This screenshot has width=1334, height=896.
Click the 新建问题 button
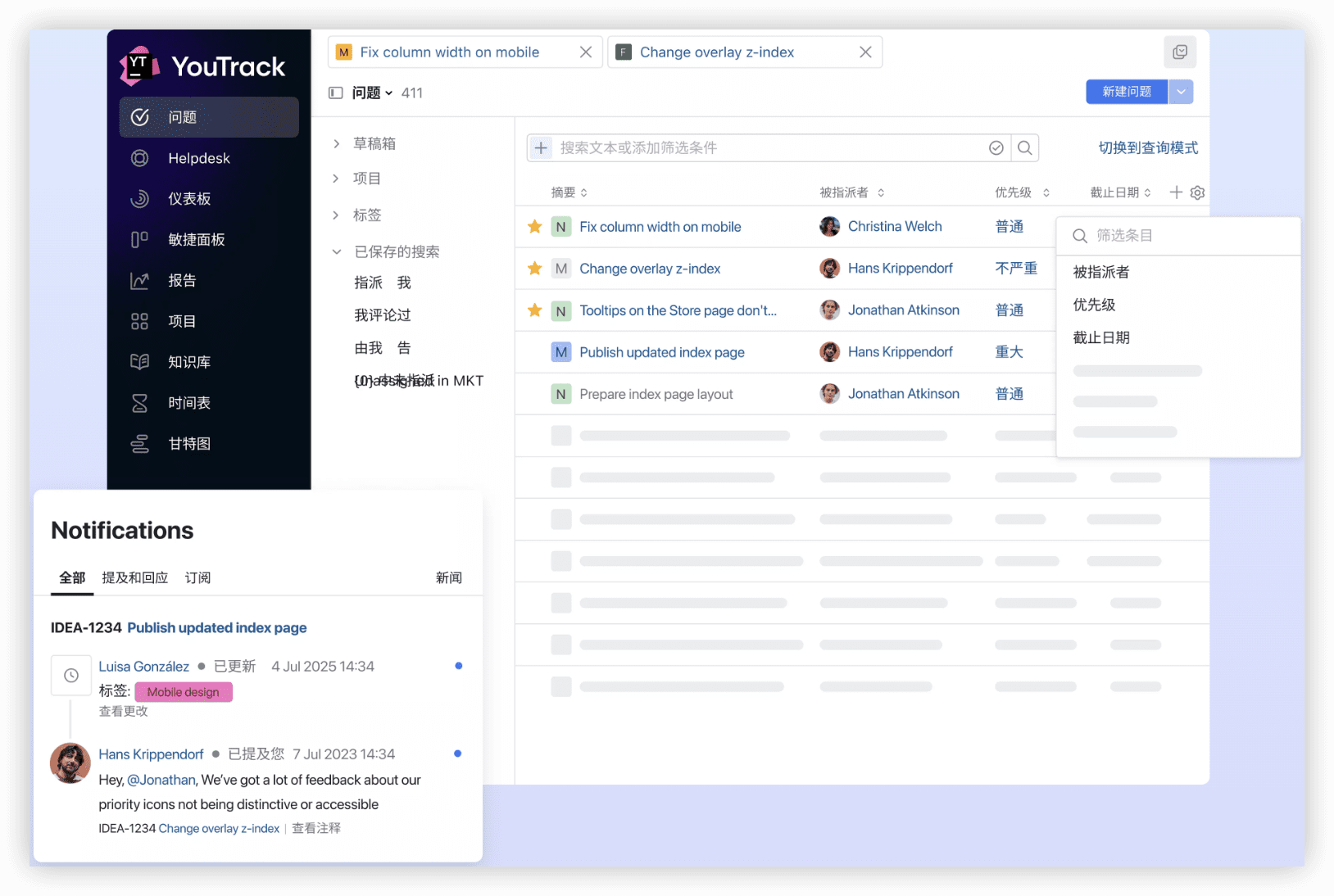pyautogui.click(x=1126, y=92)
